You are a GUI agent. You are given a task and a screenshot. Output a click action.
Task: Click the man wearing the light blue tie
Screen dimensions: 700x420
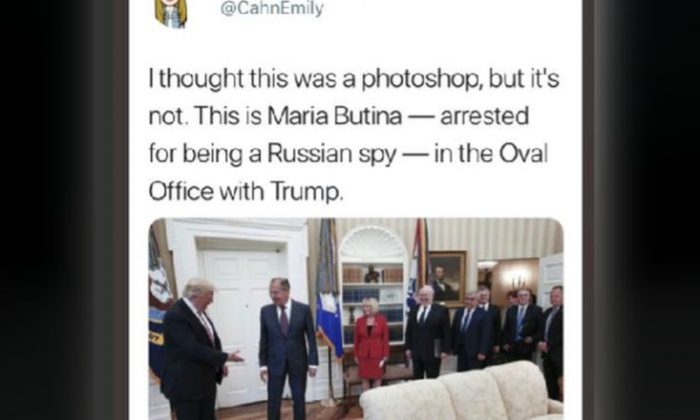click(x=522, y=324)
